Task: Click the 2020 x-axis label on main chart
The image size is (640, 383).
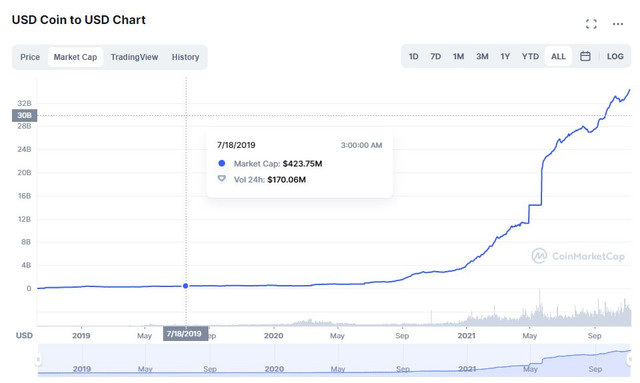Action: pyautogui.click(x=273, y=336)
